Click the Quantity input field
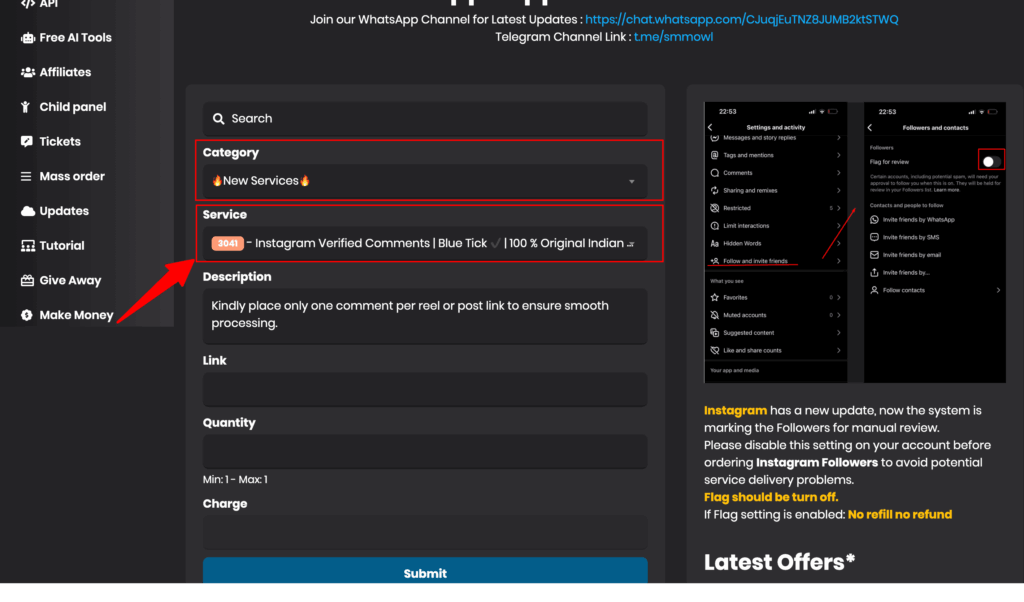Viewport: 1024px width, 602px height. pyautogui.click(x=425, y=452)
